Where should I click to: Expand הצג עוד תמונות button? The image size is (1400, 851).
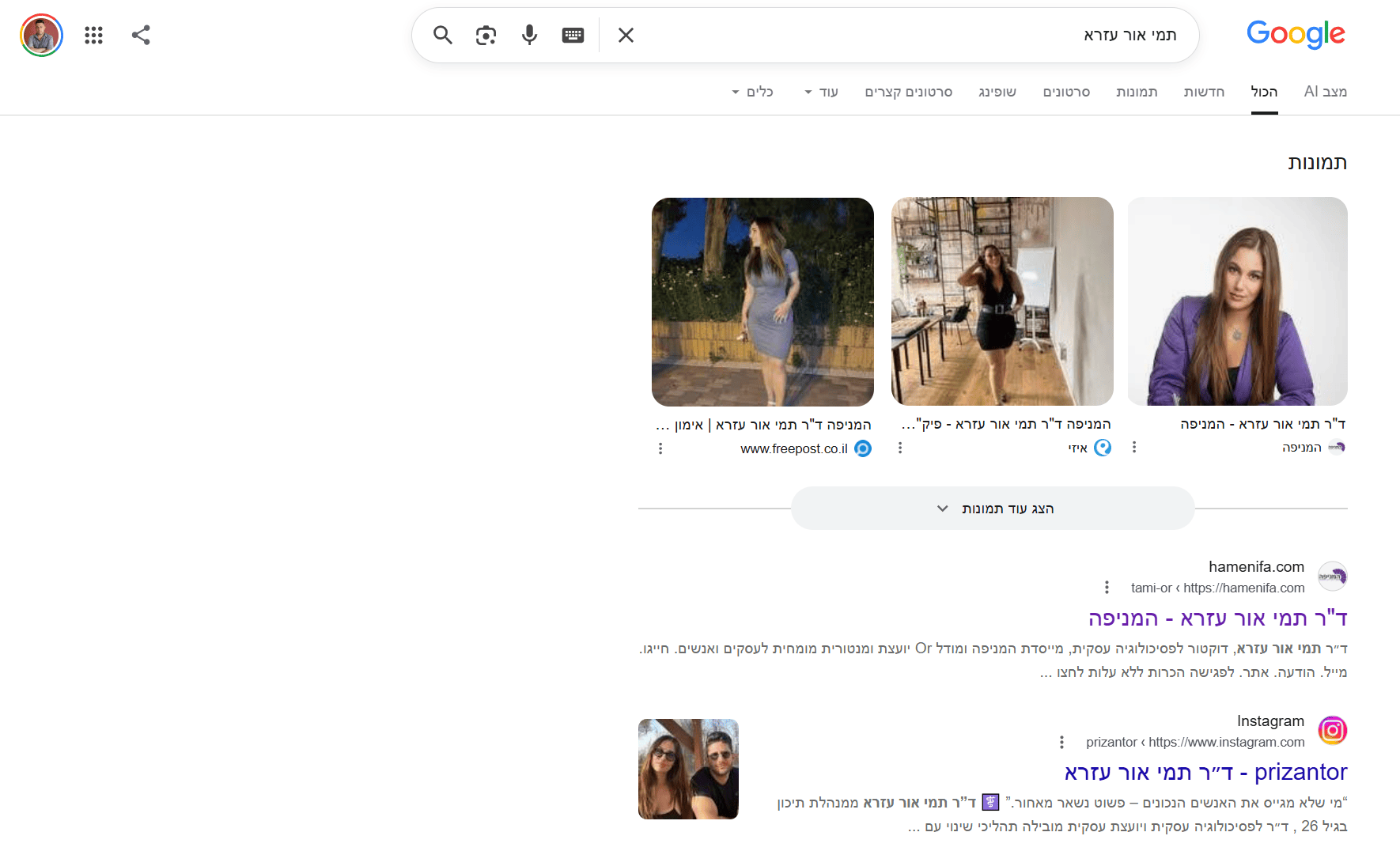993,509
